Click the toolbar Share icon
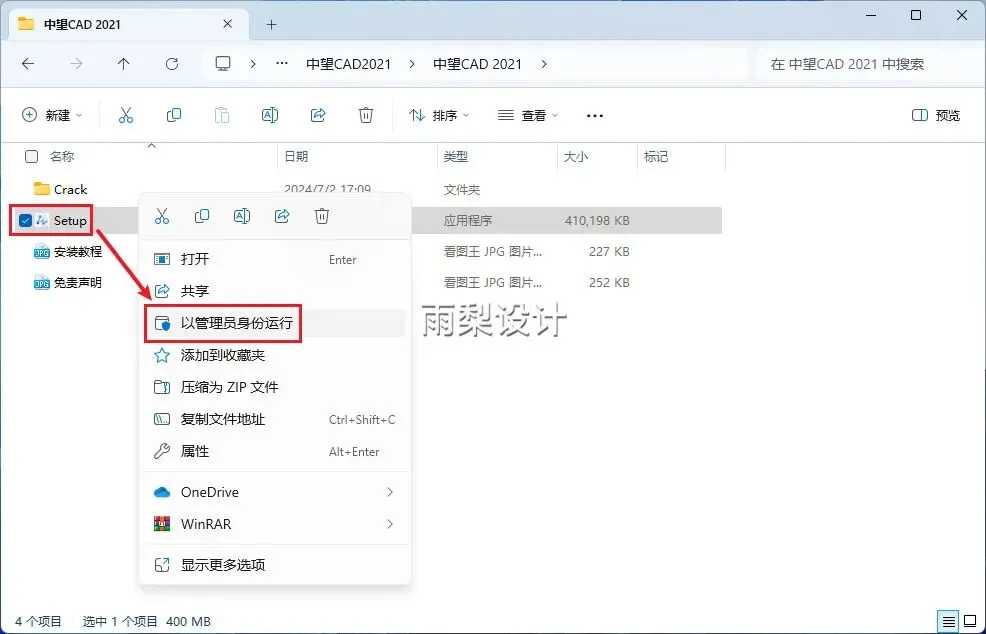 (x=318, y=115)
